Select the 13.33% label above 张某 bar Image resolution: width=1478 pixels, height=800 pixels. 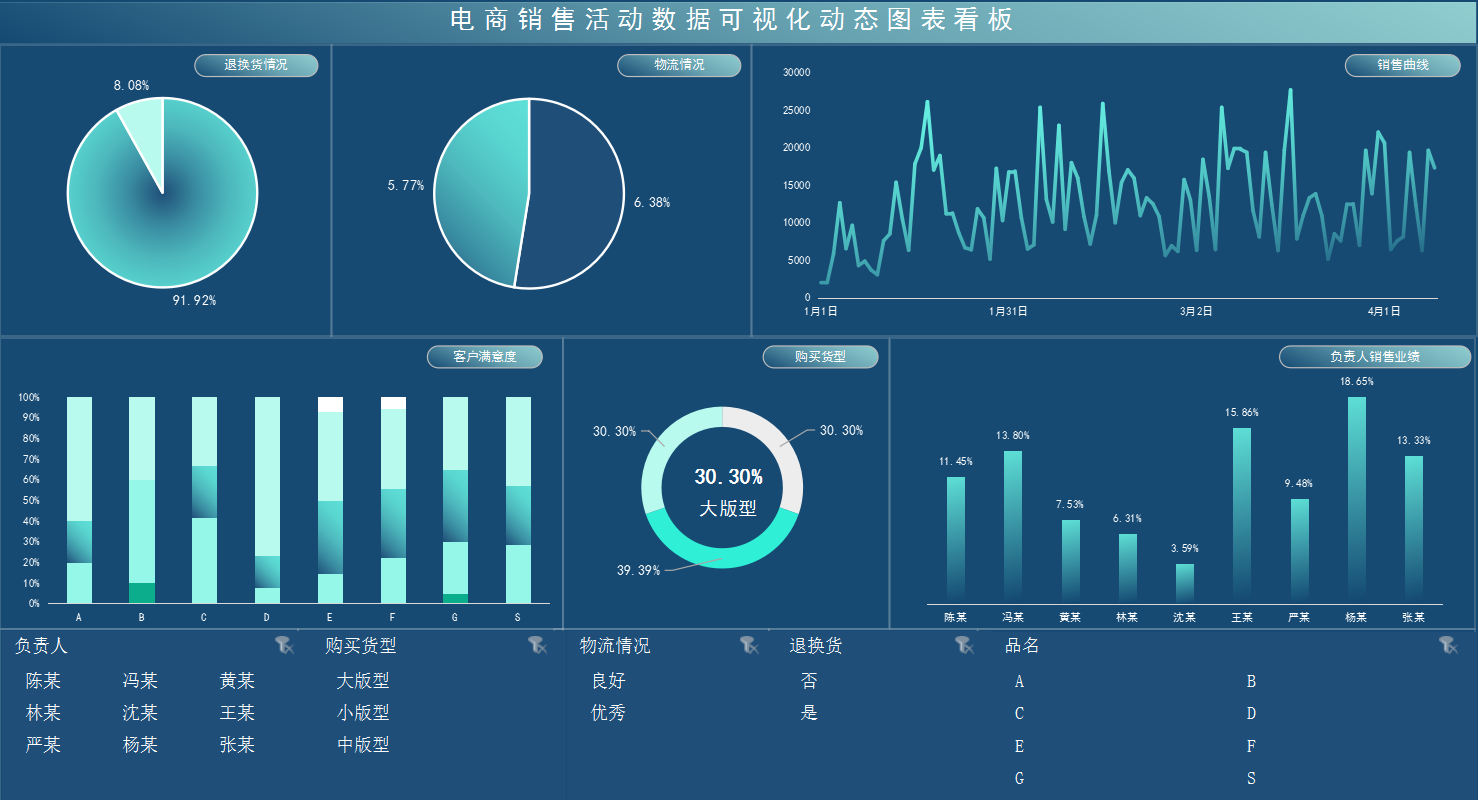tap(1414, 441)
